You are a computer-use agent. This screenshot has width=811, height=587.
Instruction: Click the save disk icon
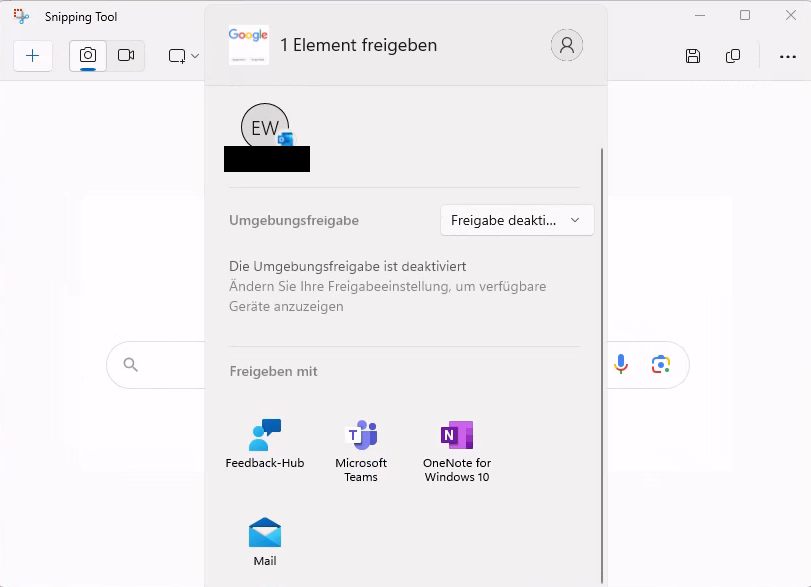point(693,56)
